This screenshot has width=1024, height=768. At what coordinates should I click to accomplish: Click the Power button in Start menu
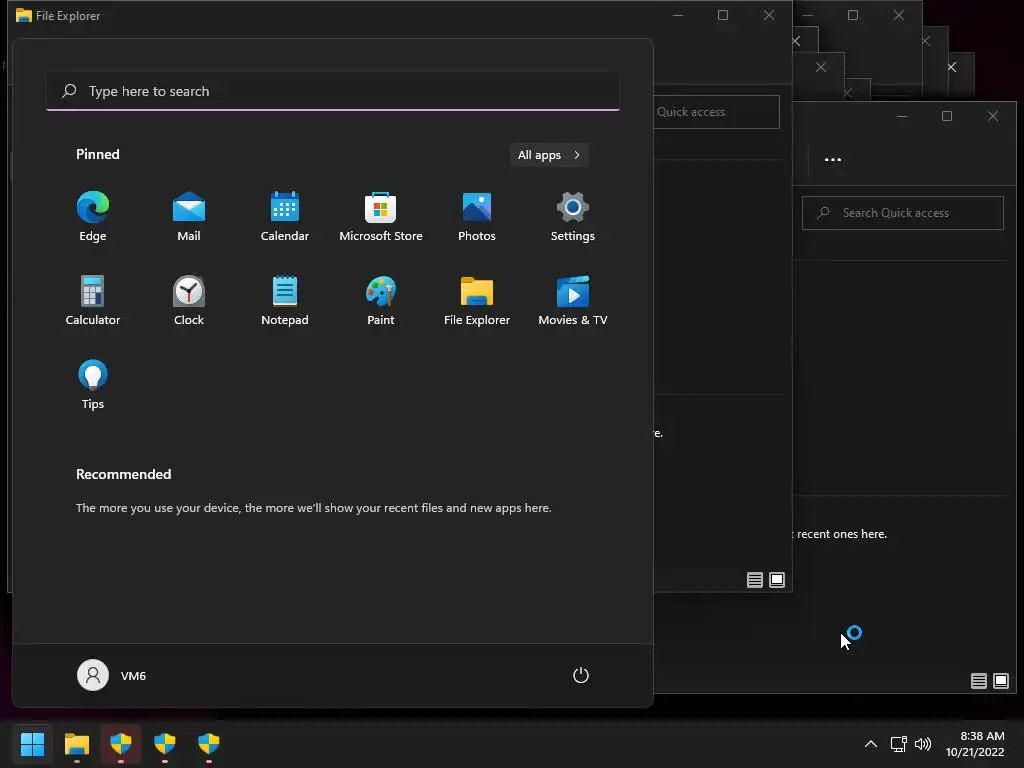581,675
